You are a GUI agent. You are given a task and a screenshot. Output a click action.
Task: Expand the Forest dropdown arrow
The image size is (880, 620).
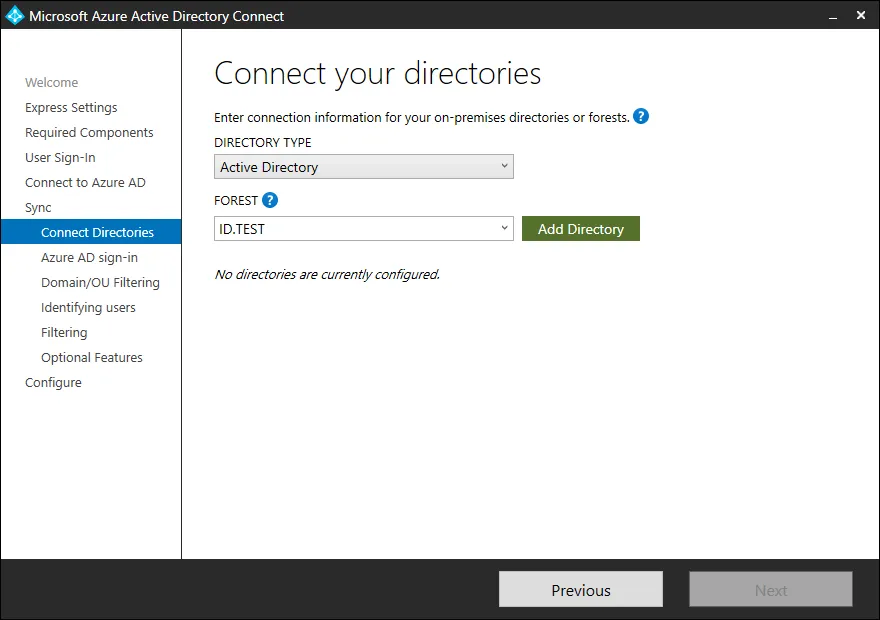click(x=504, y=229)
